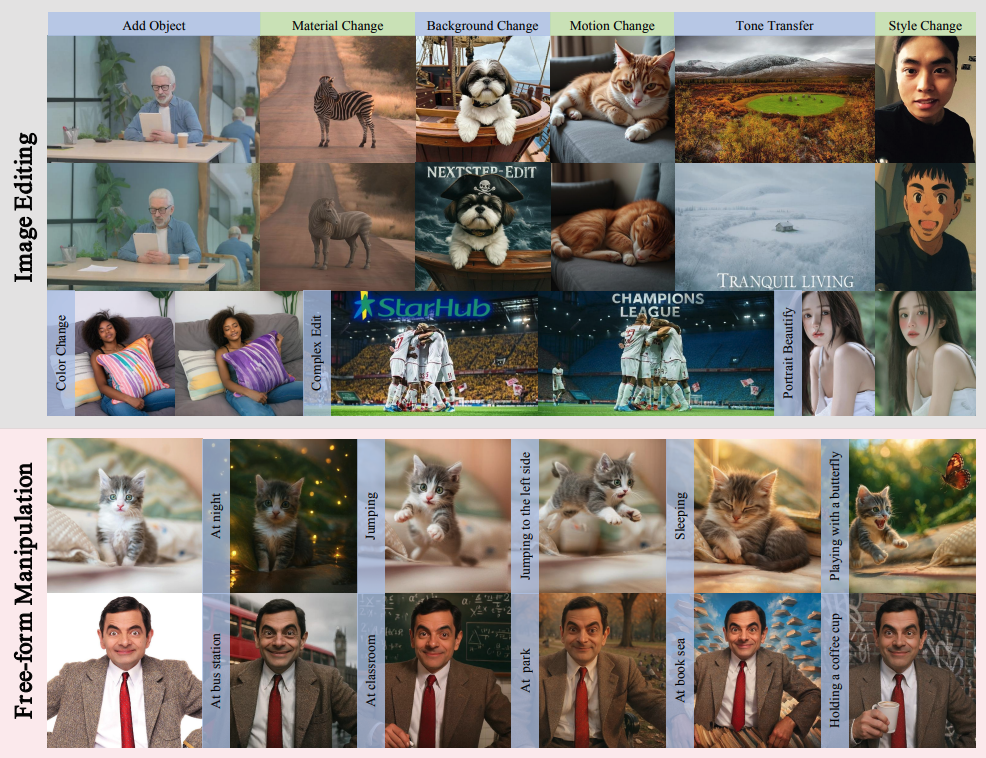
Task: Open the pirate hat dog image
Action: click(x=482, y=226)
